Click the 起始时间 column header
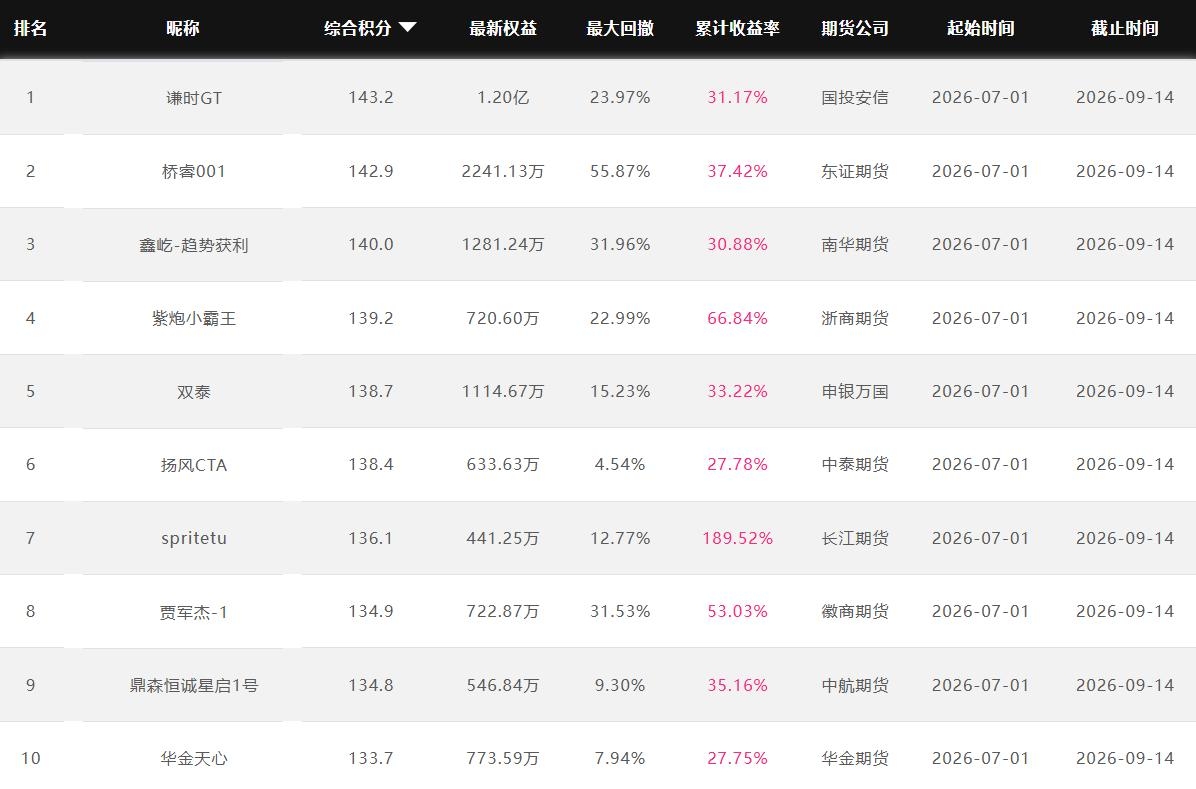 click(x=981, y=28)
